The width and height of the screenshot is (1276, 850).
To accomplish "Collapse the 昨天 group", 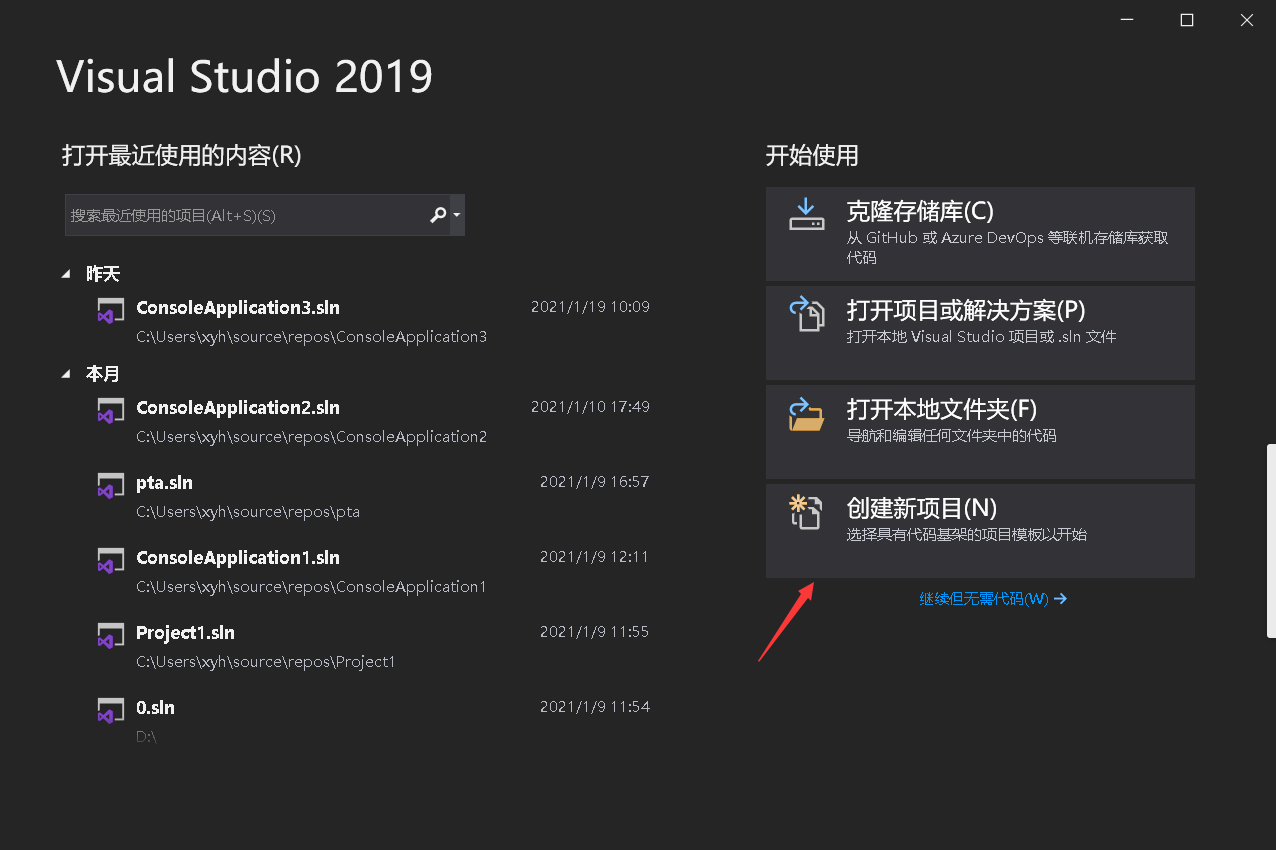I will [66, 274].
